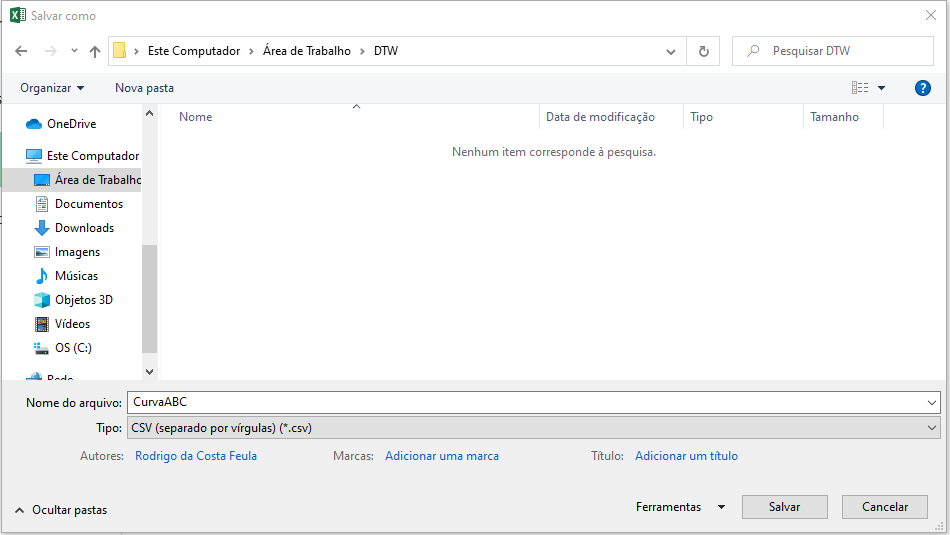This screenshot has width=950, height=535.
Task: Go up one folder level
Action: click(95, 51)
